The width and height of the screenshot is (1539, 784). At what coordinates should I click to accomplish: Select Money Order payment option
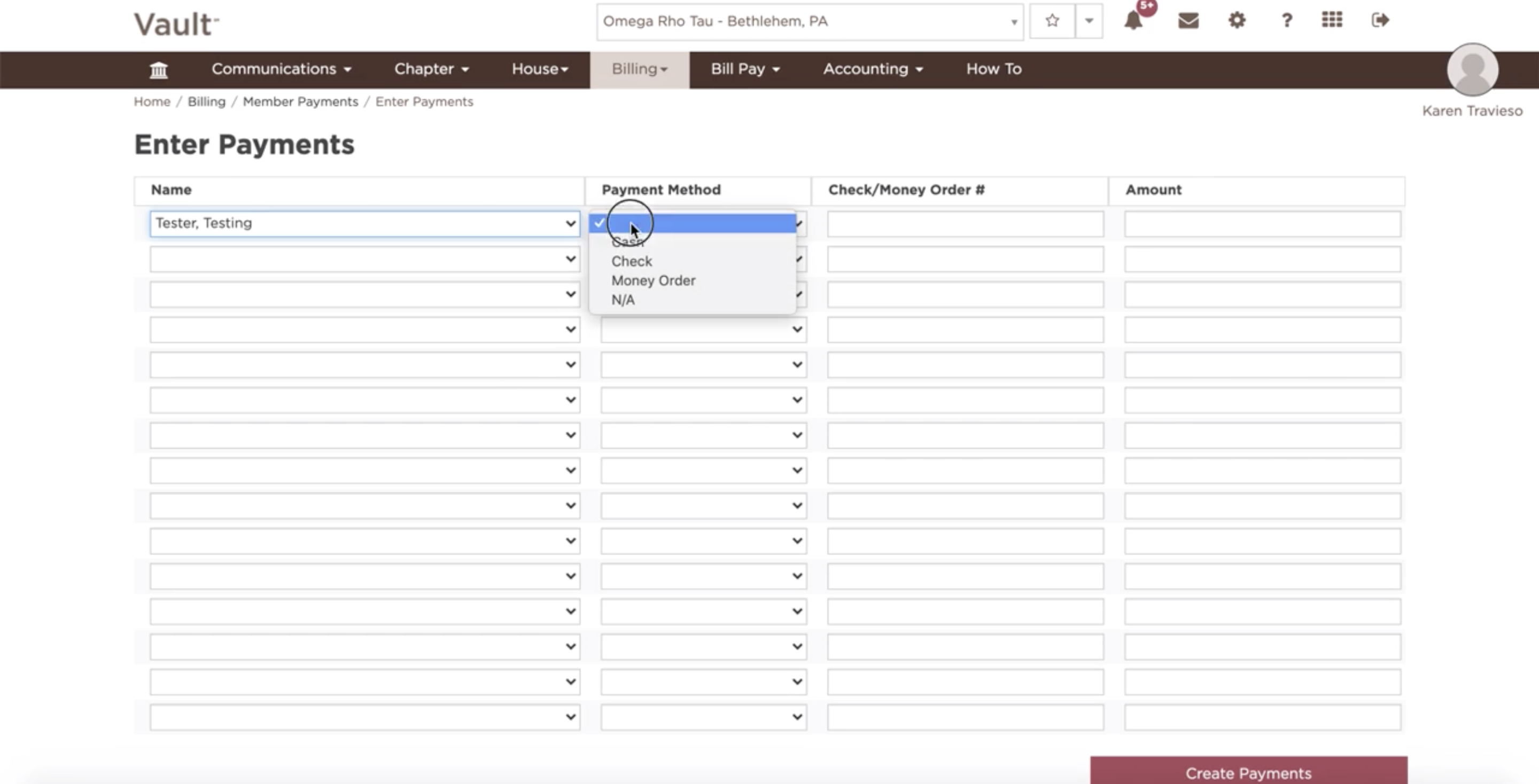[x=653, y=280]
